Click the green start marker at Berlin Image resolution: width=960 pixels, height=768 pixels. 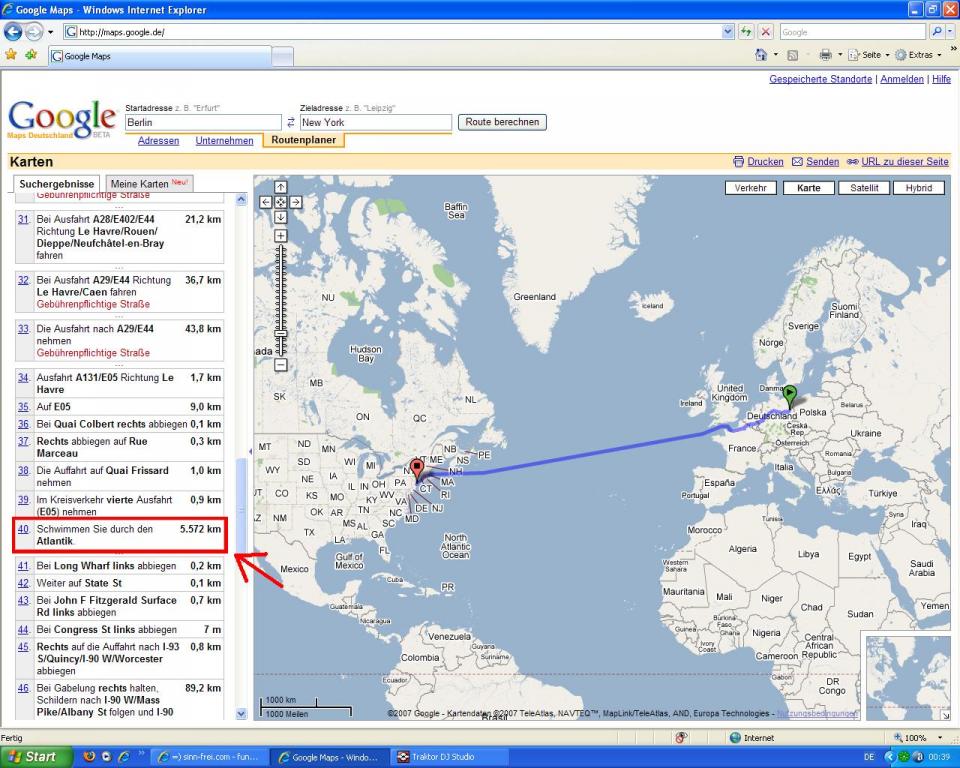[790, 396]
